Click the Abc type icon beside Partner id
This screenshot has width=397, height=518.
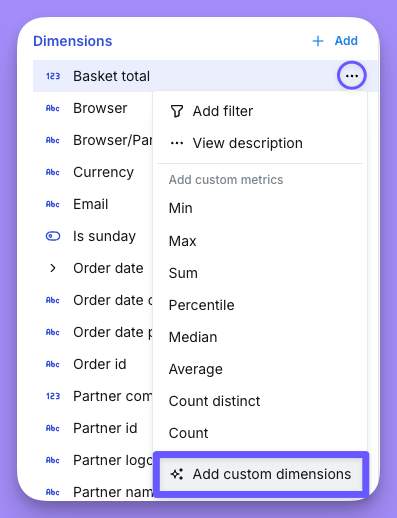[53, 428]
